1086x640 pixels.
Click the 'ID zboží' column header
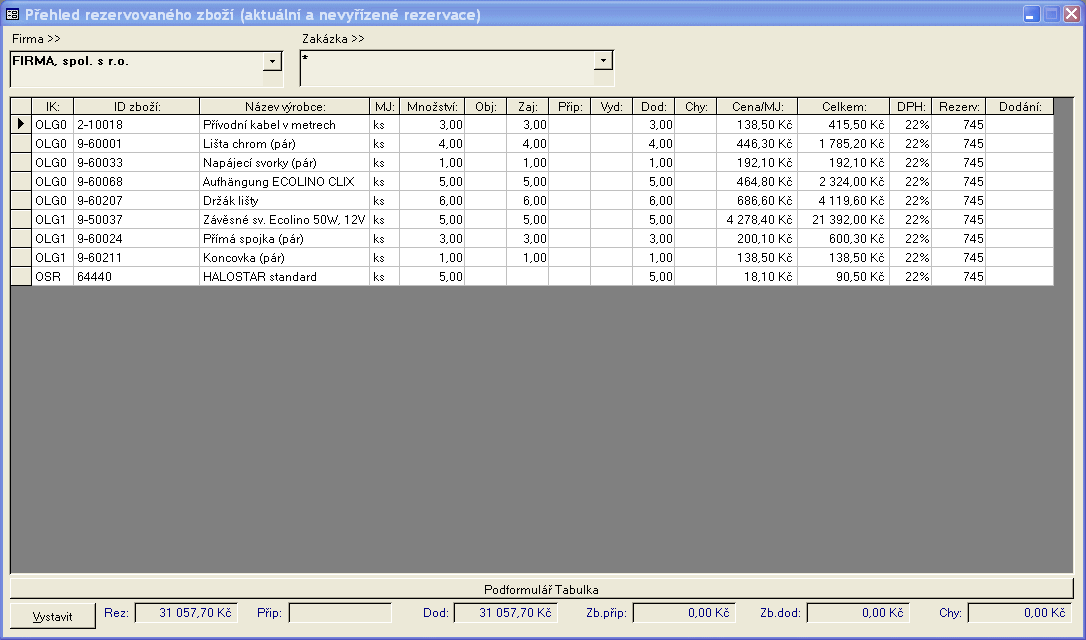136,106
